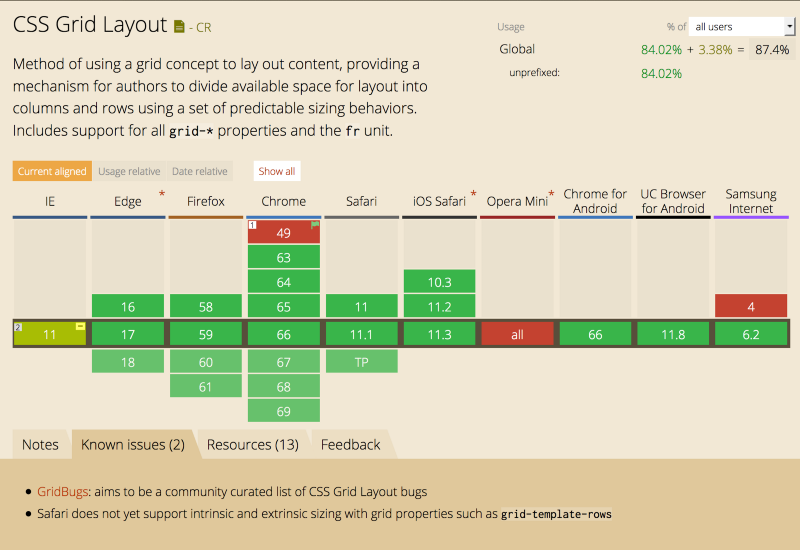Click the IE browser column header
The height and width of the screenshot is (550, 800).
pos(49,201)
